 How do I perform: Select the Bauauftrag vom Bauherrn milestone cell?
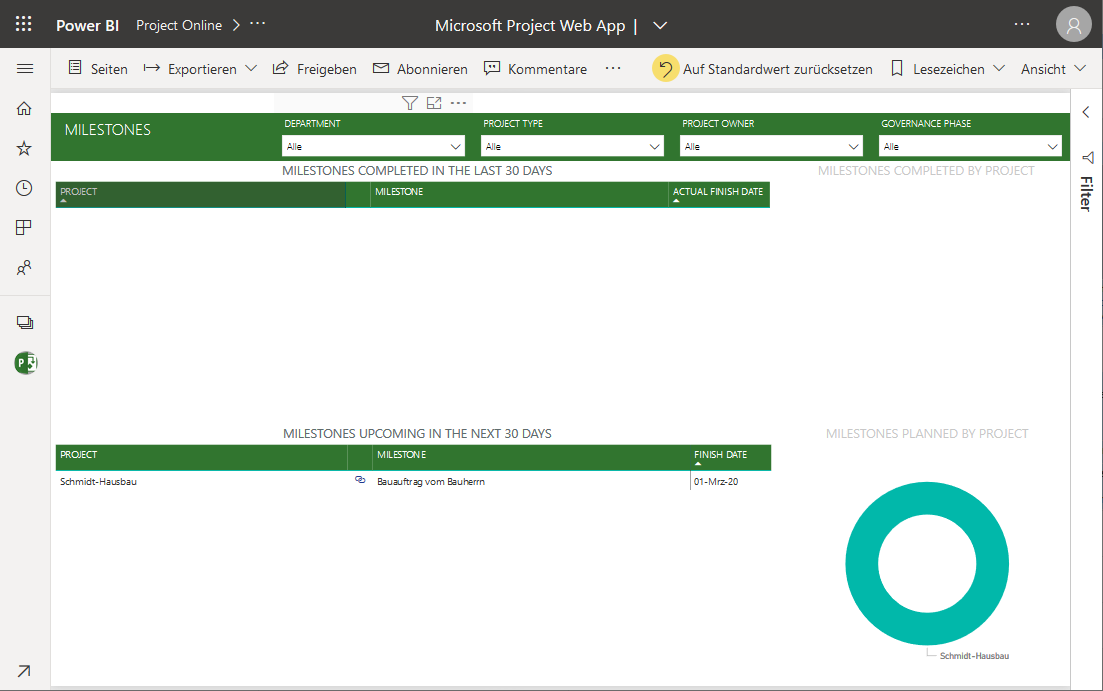point(431,481)
